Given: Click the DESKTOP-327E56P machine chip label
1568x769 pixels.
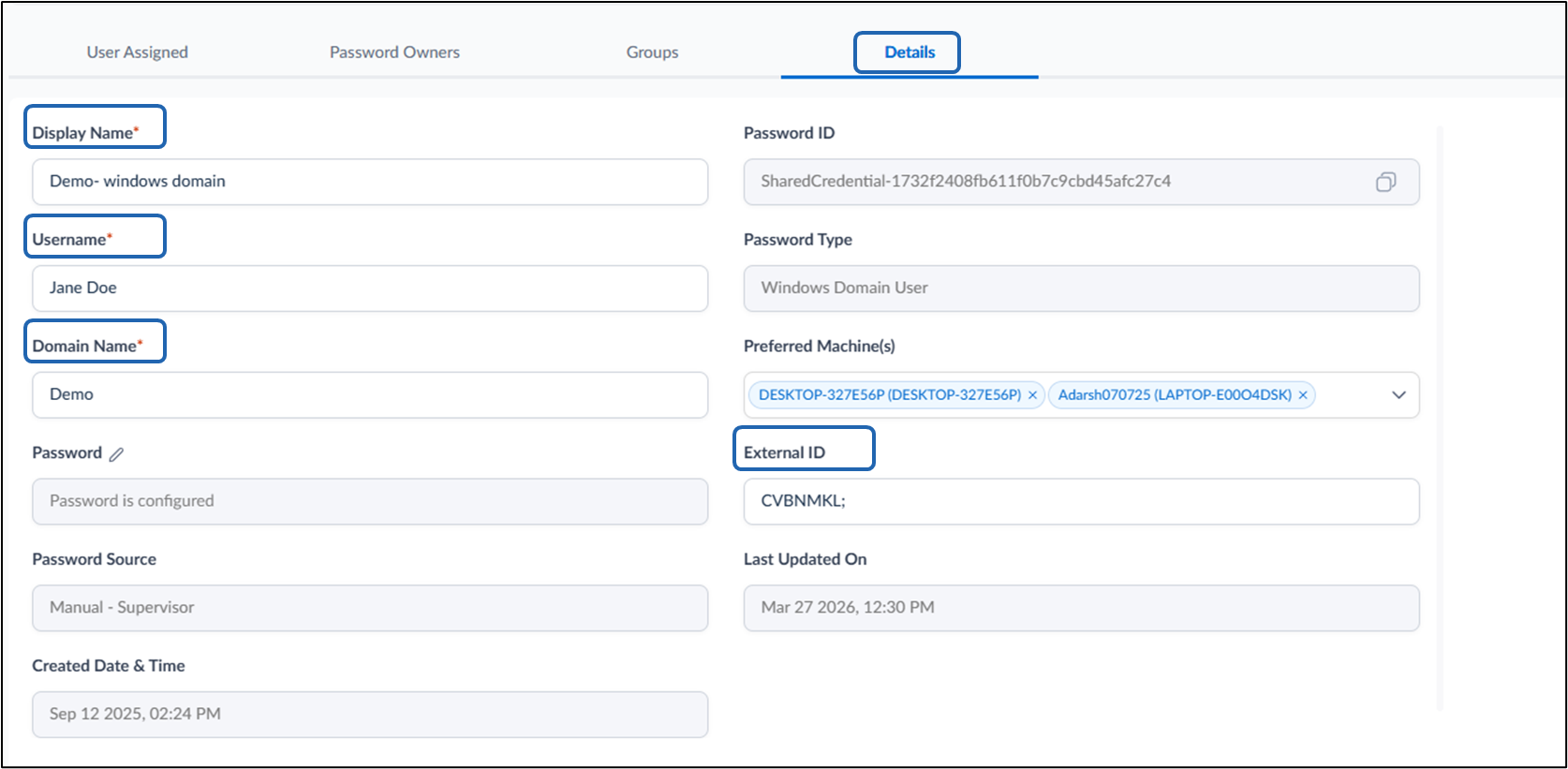Looking at the screenshot, I should pos(890,395).
